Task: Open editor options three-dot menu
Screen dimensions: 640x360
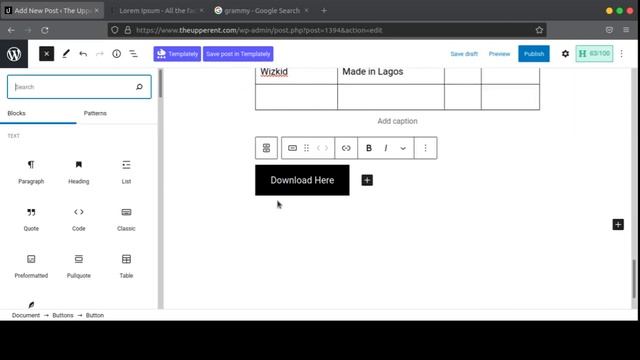Action: point(622,54)
